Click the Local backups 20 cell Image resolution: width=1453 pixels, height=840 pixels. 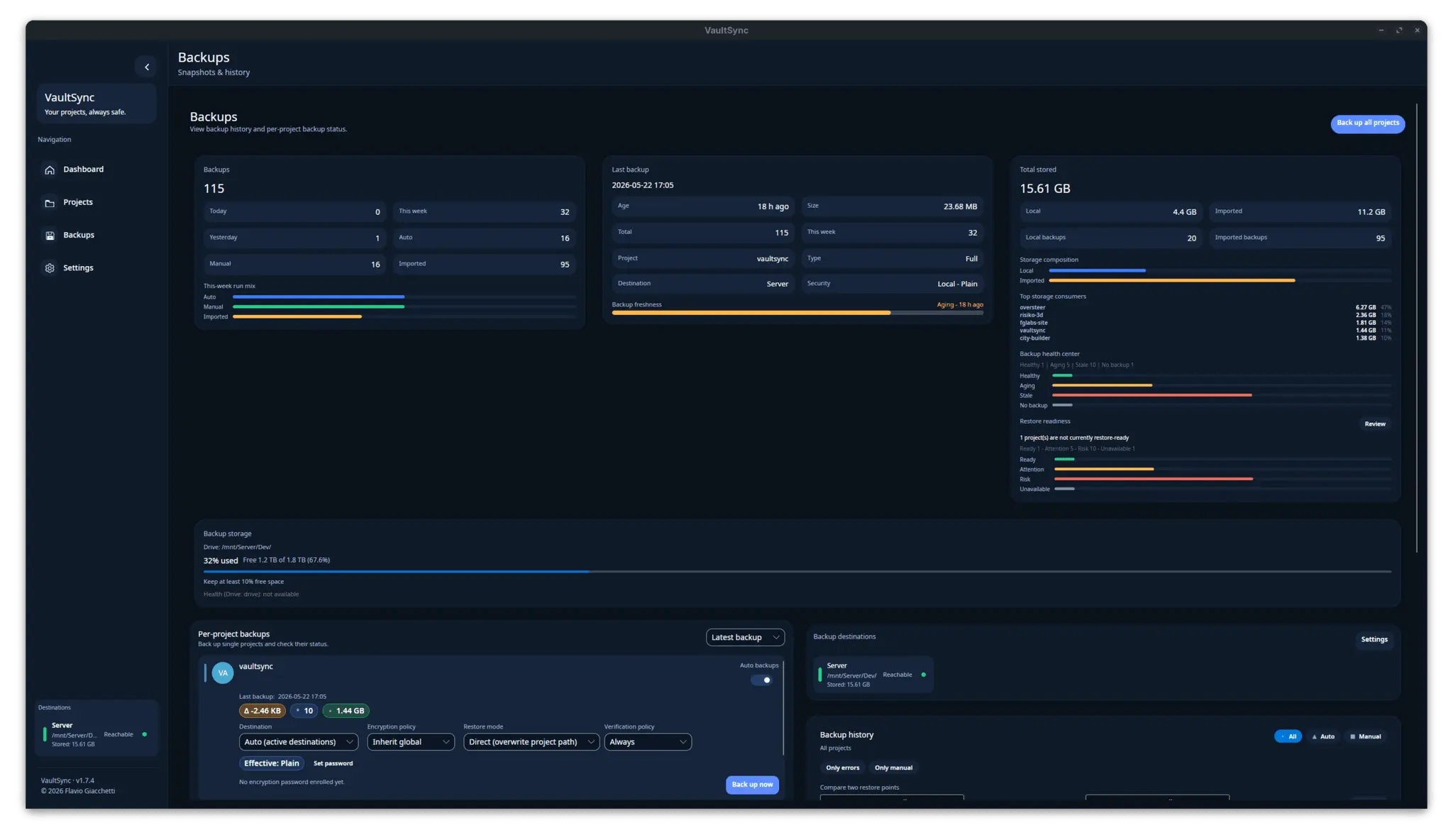[1111, 238]
